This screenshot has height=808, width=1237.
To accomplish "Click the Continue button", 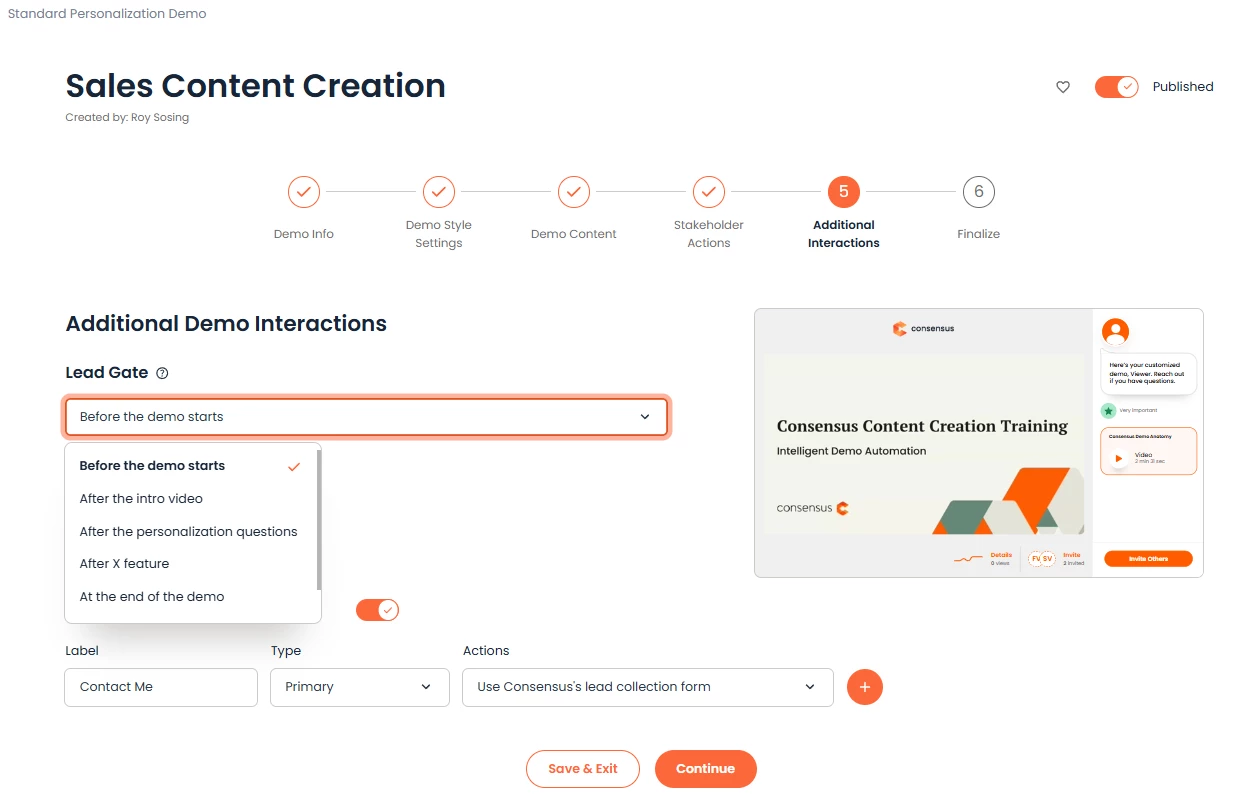I will (705, 769).
